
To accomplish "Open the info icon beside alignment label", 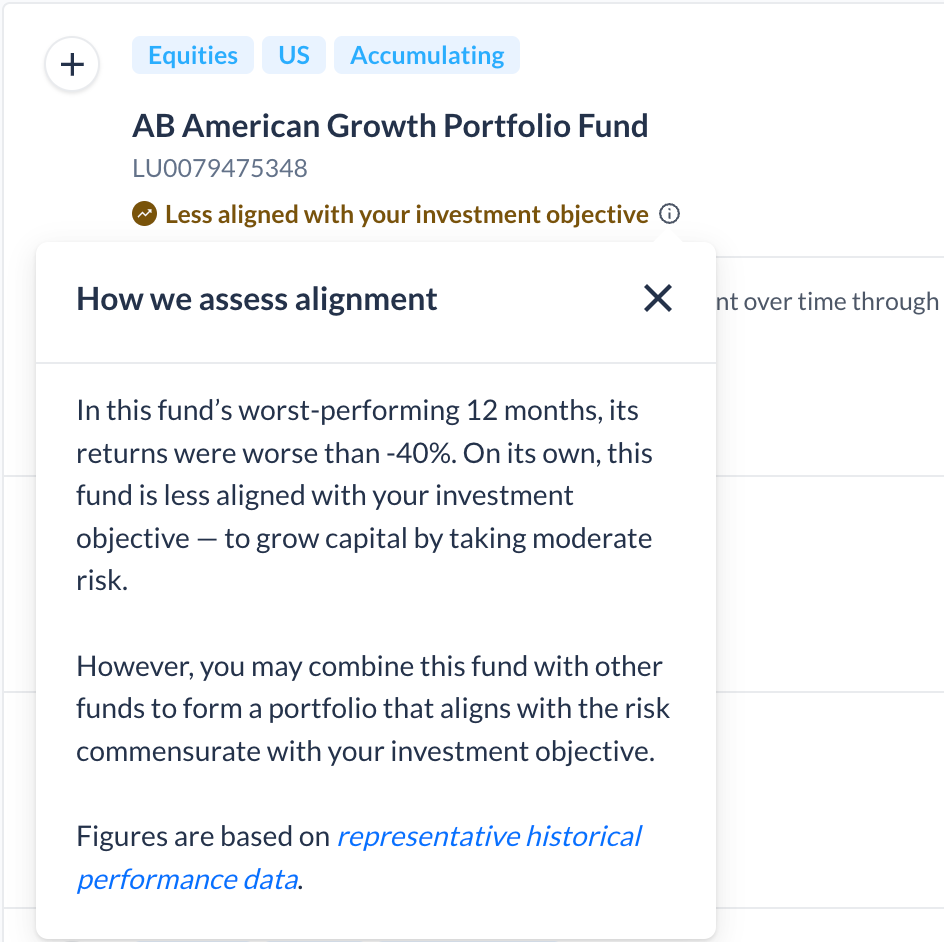I will pyautogui.click(x=669, y=214).
